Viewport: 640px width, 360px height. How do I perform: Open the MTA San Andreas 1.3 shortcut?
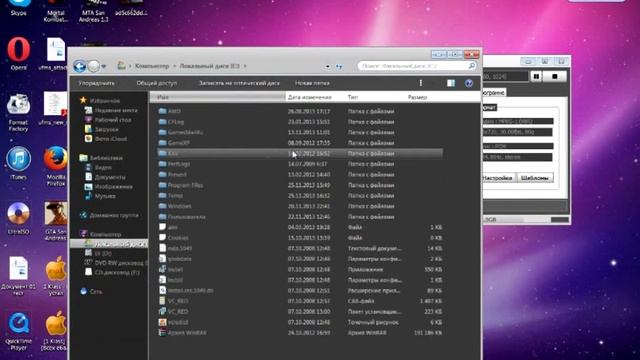(93, 11)
